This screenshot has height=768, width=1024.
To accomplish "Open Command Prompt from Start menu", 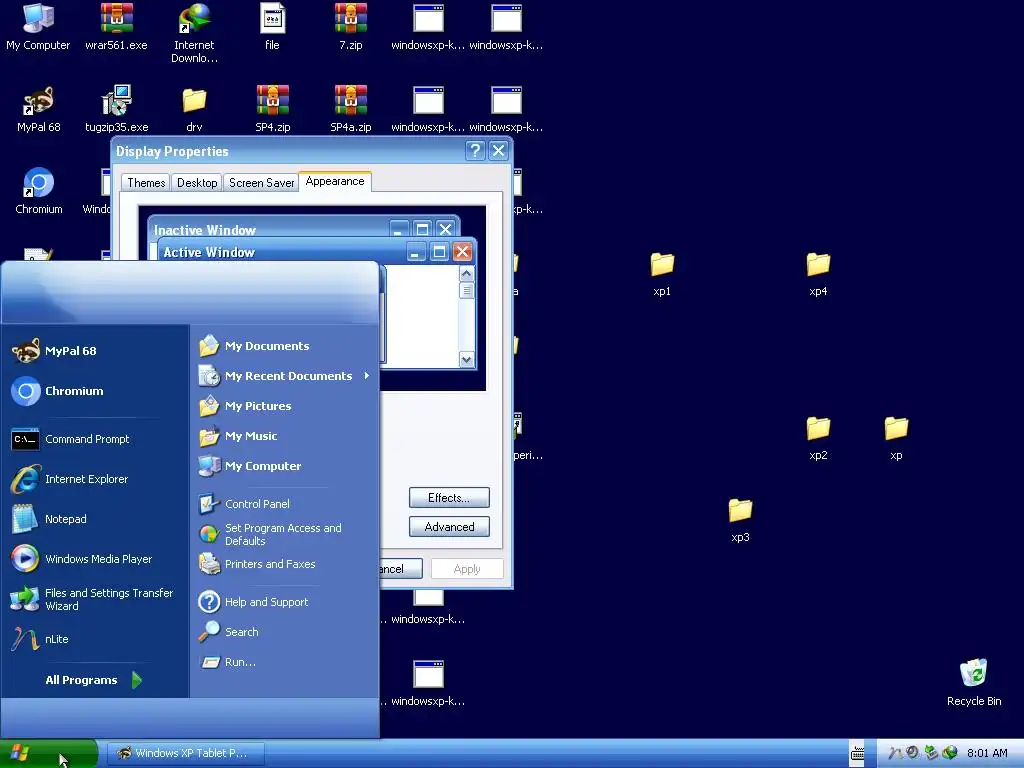I will pyautogui.click(x=95, y=439).
